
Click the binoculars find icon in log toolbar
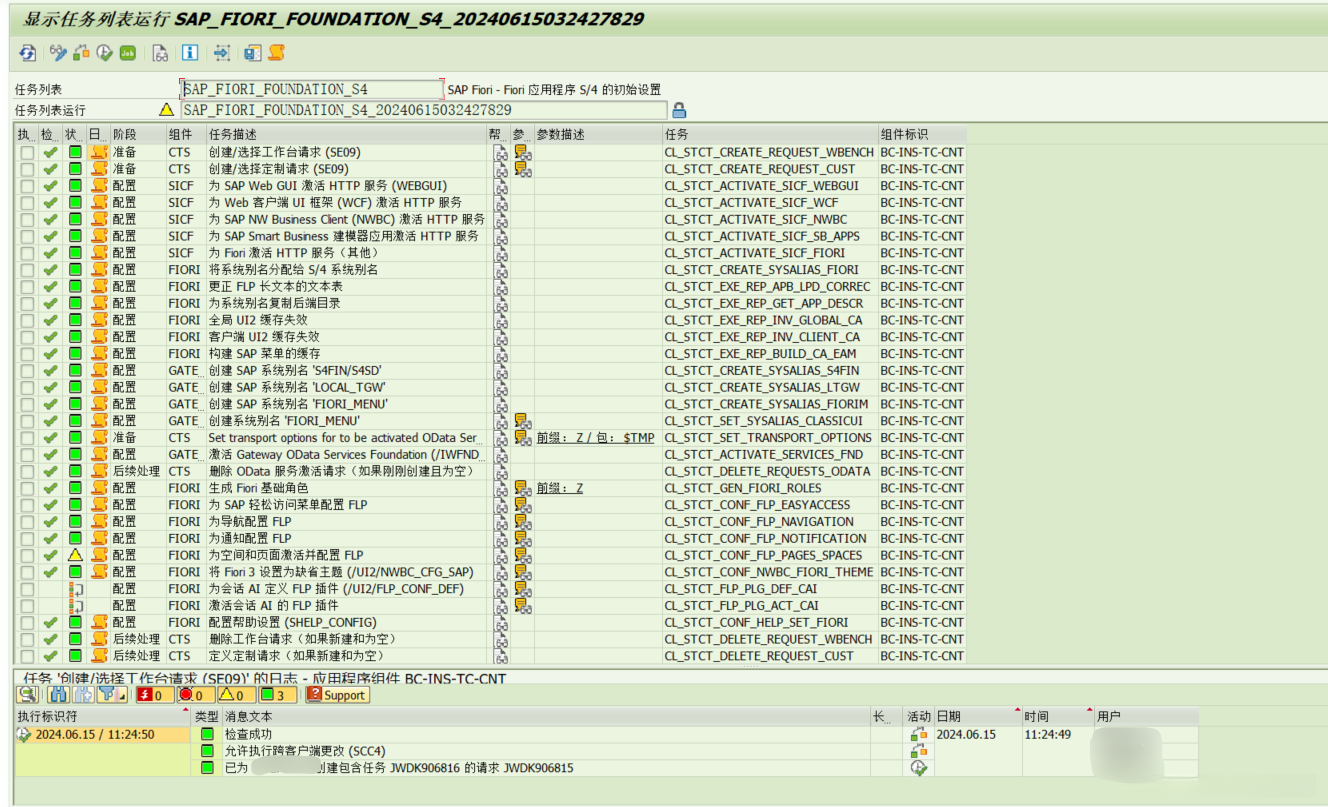click(x=58, y=695)
